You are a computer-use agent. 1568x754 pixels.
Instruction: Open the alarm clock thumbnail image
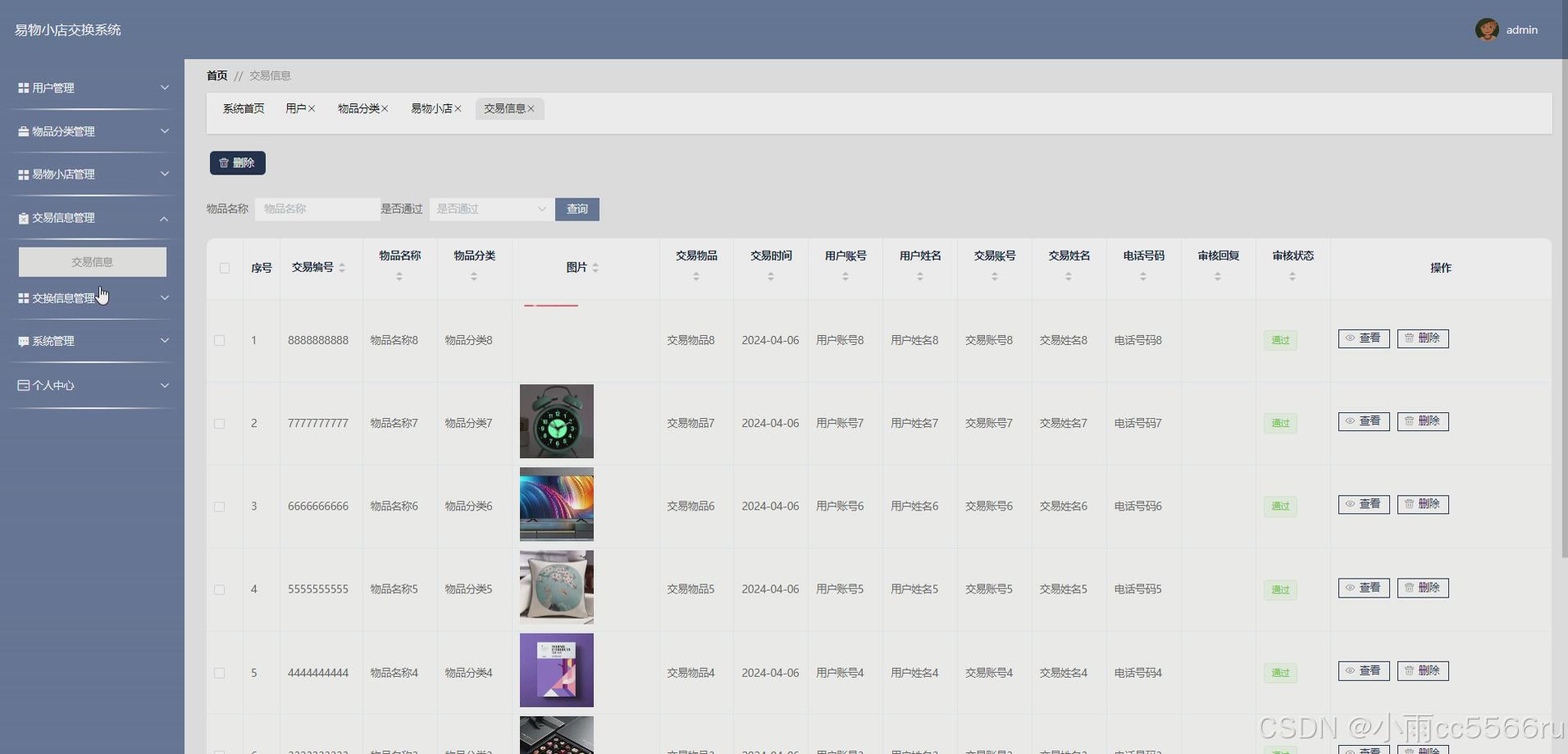pos(557,421)
